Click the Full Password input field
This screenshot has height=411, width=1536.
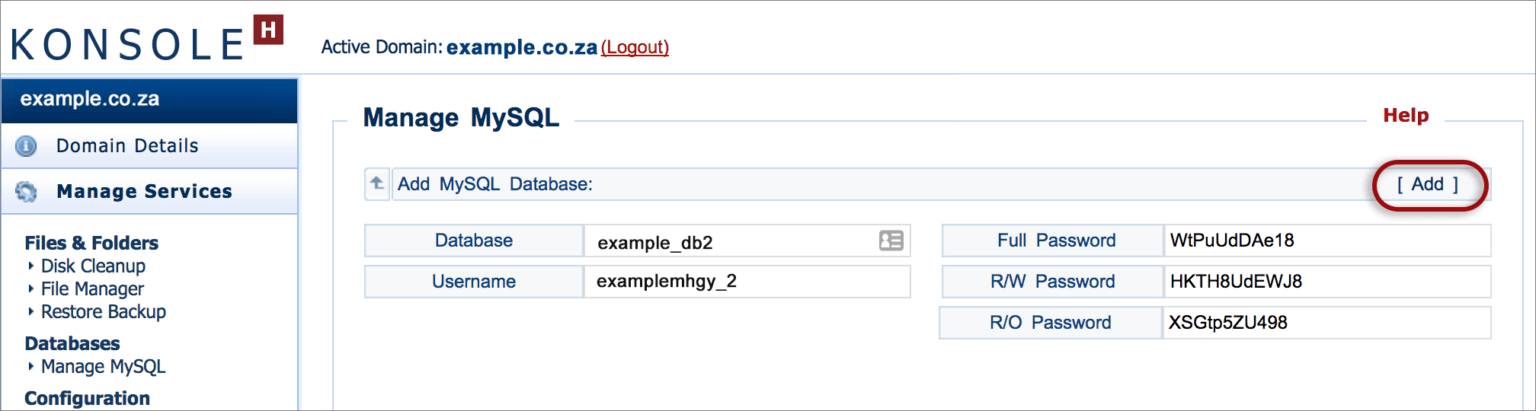[x=1327, y=241]
